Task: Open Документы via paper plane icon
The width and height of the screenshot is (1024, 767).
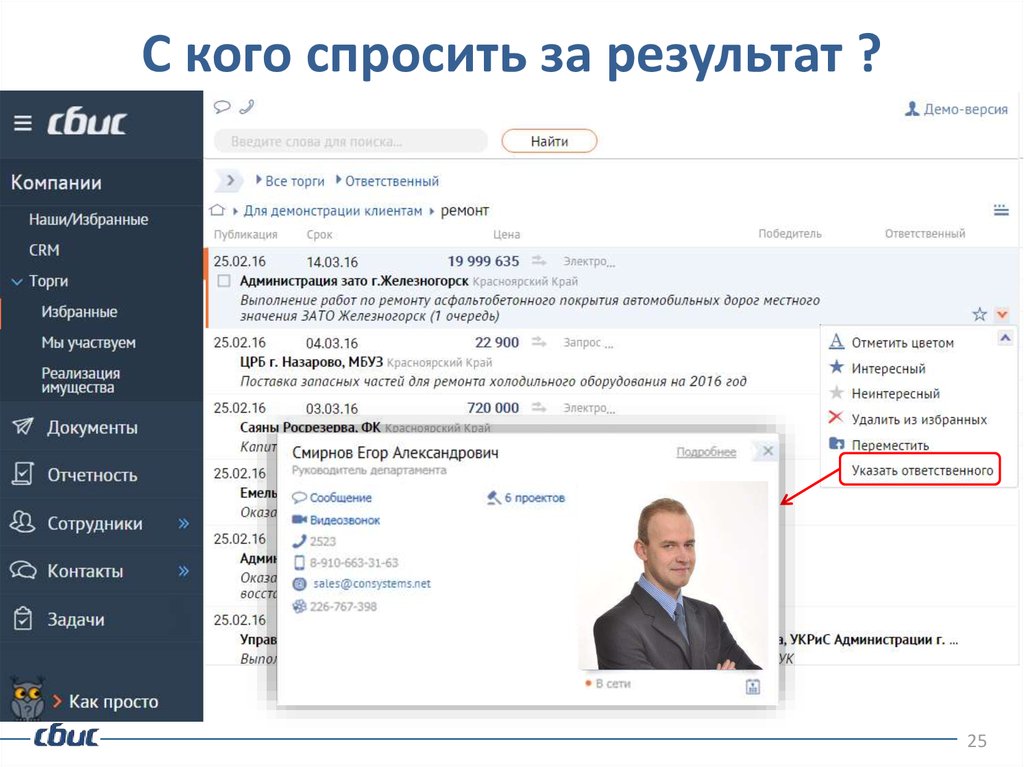Action: coord(24,427)
